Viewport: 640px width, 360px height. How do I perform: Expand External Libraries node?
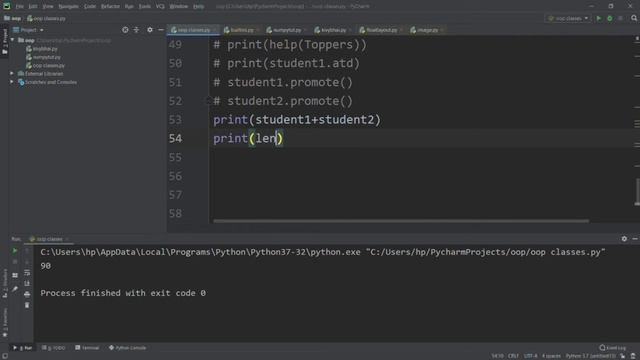12,73
